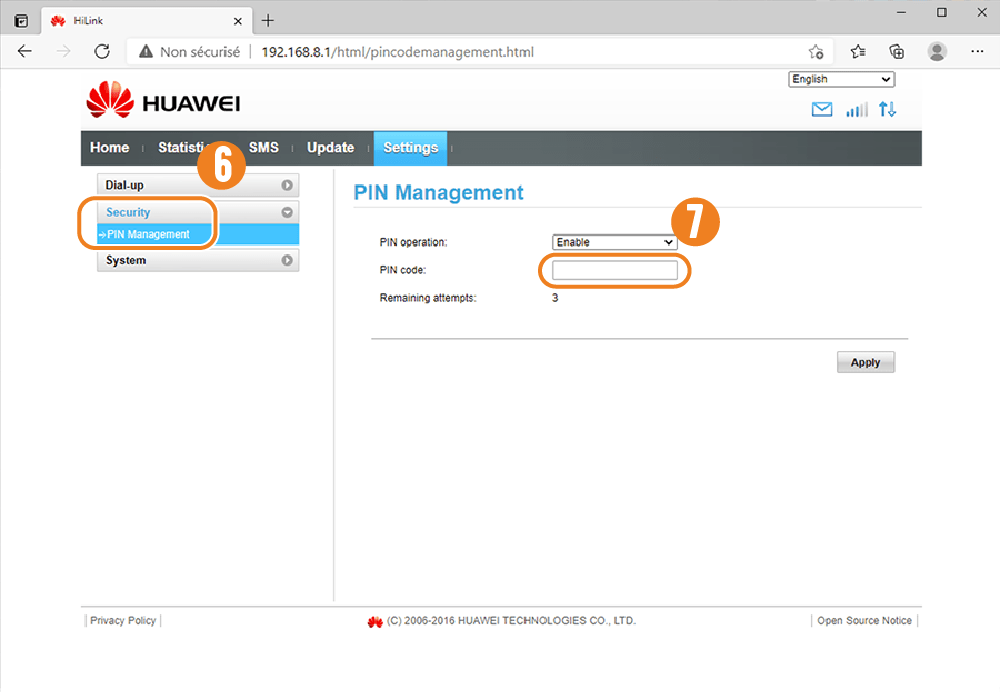Select PIN Management submenu item
This screenshot has height=693, width=1000.
pos(198,234)
